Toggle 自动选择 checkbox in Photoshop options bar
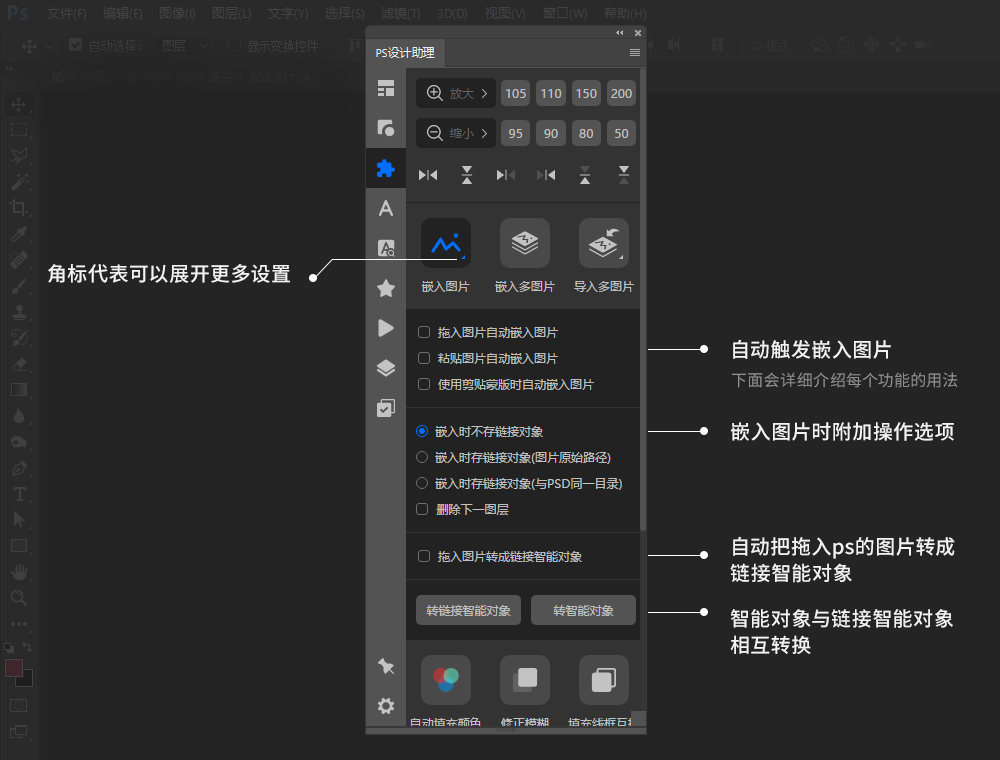The width and height of the screenshot is (1000, 760). coord(75,45)
